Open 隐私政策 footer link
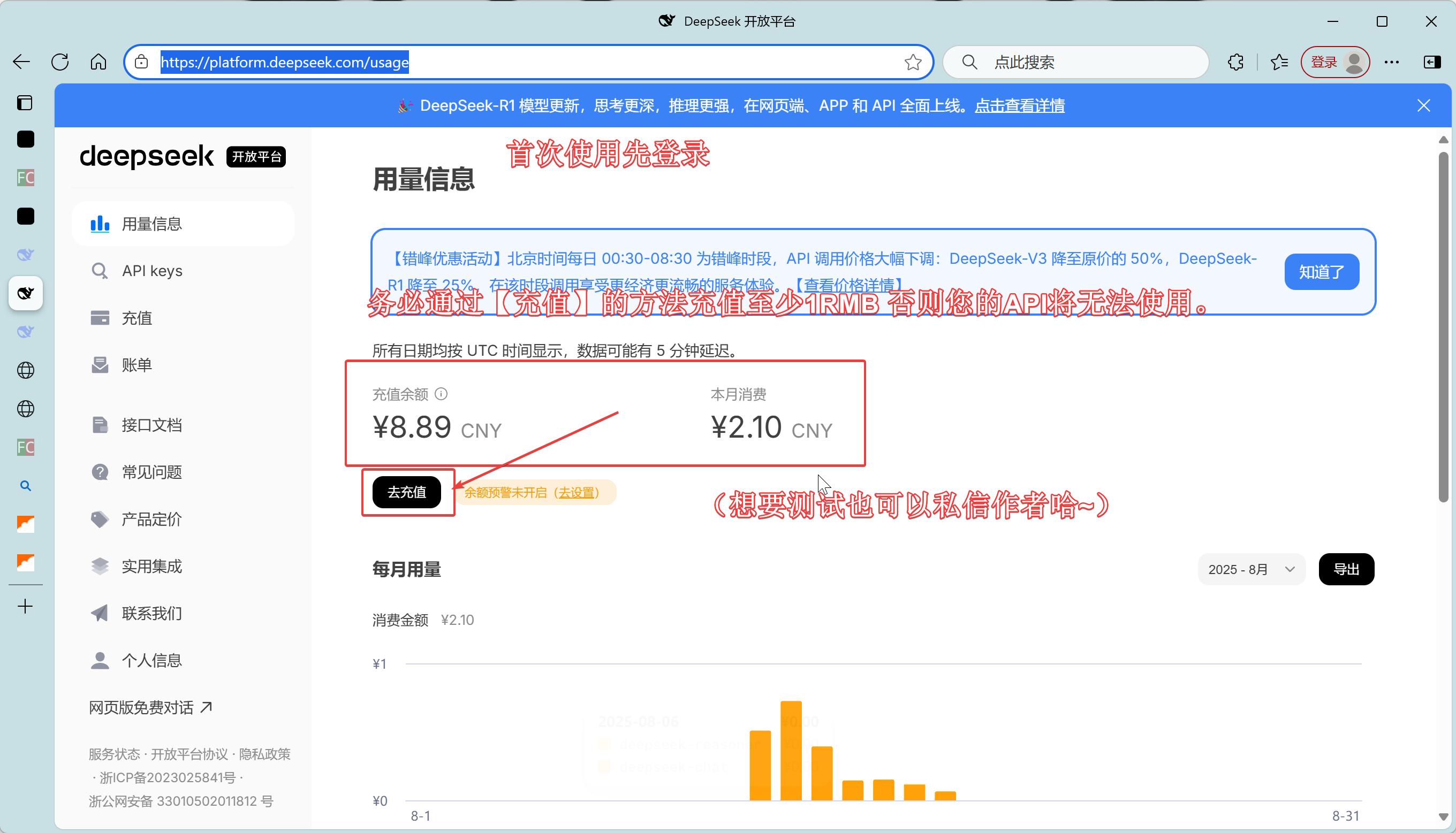 [x=265, y=754]
